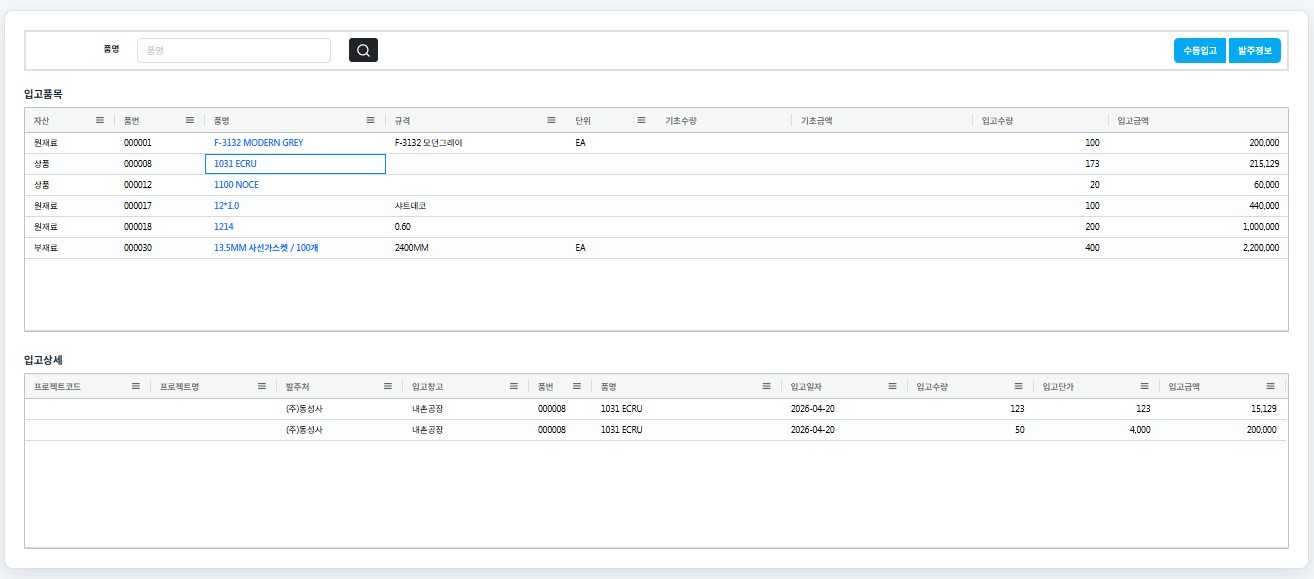Click the magnifier search button
This screenshot has width=1314, height=579.
point(363,50)
